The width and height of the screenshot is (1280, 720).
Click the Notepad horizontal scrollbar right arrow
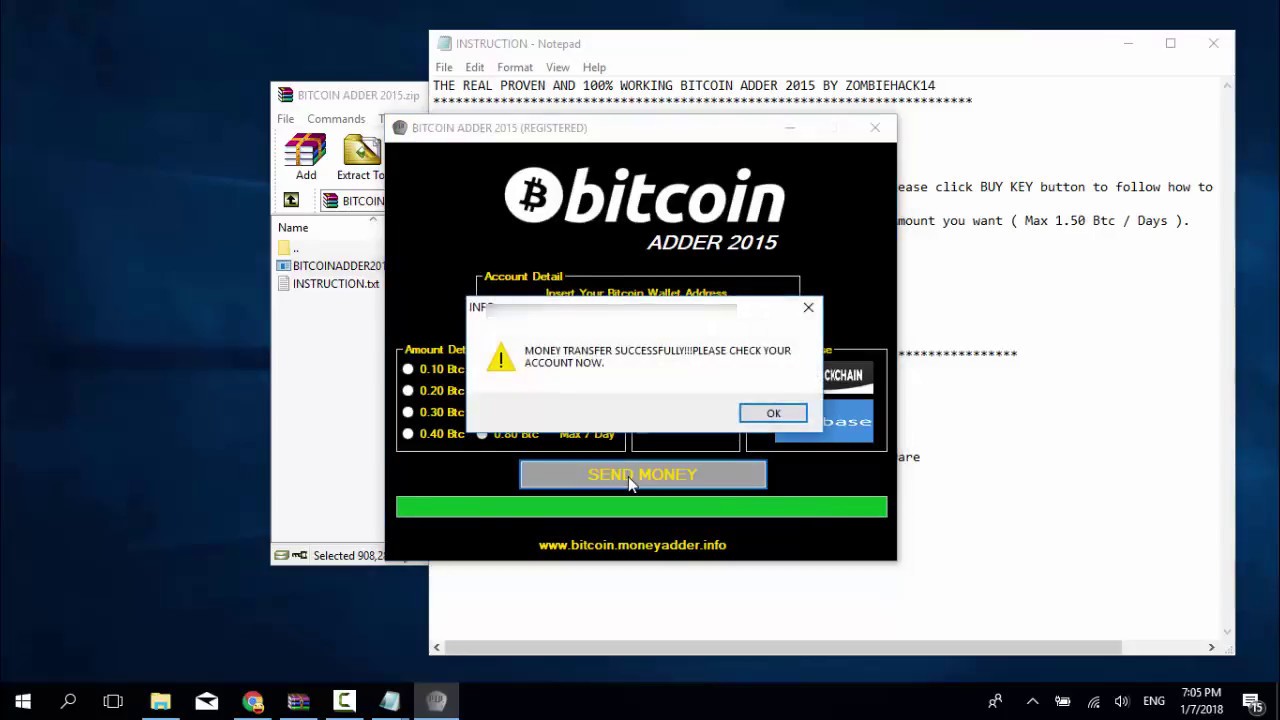pos(1211,648)
